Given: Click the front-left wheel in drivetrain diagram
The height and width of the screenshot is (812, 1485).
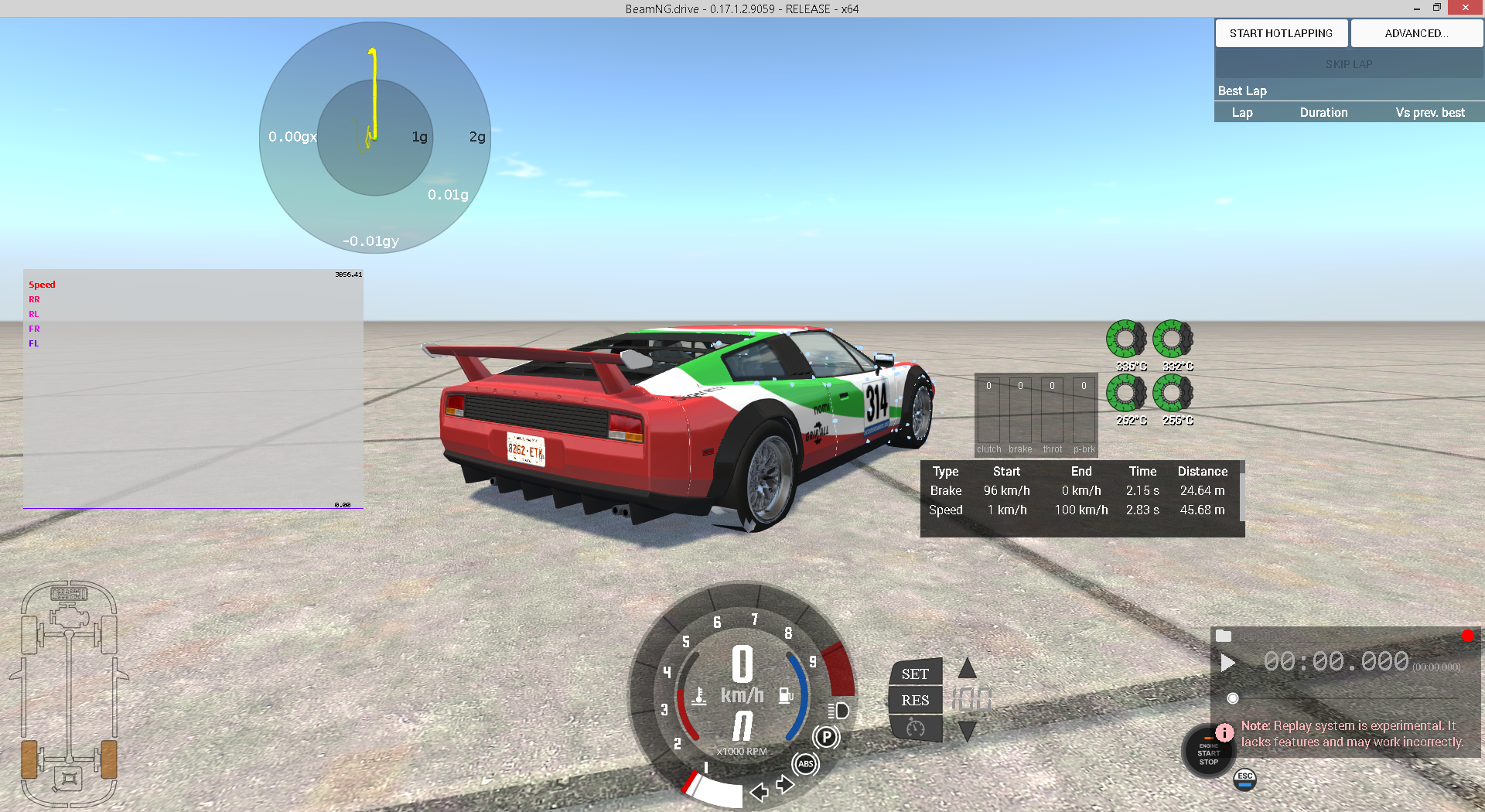Looking at the screenshot, I should pyautogui.click(x=29, y=635).
